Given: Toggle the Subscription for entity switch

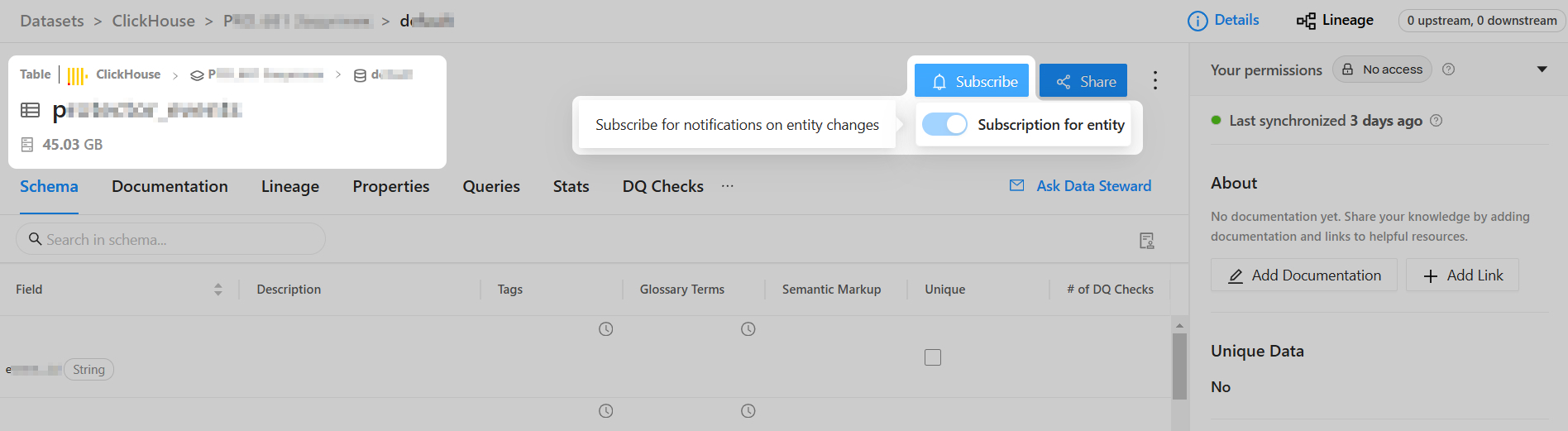Looking at the screenshot, I should pos(944,124).
